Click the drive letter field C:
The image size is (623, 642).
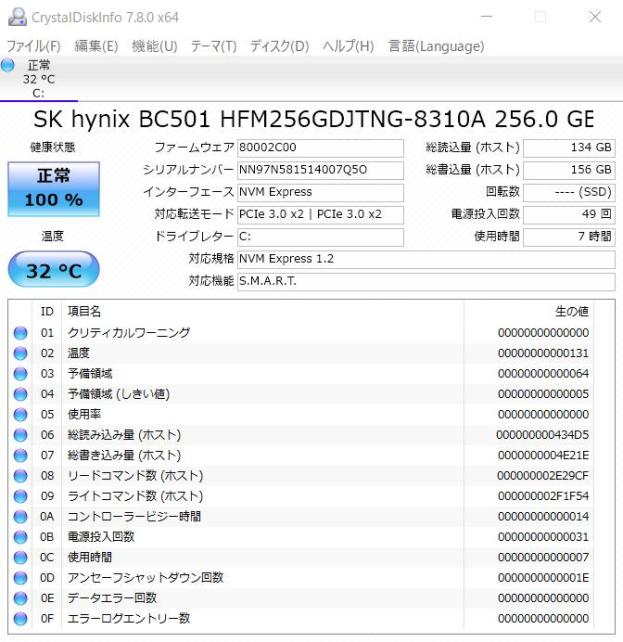click(320, 237)
